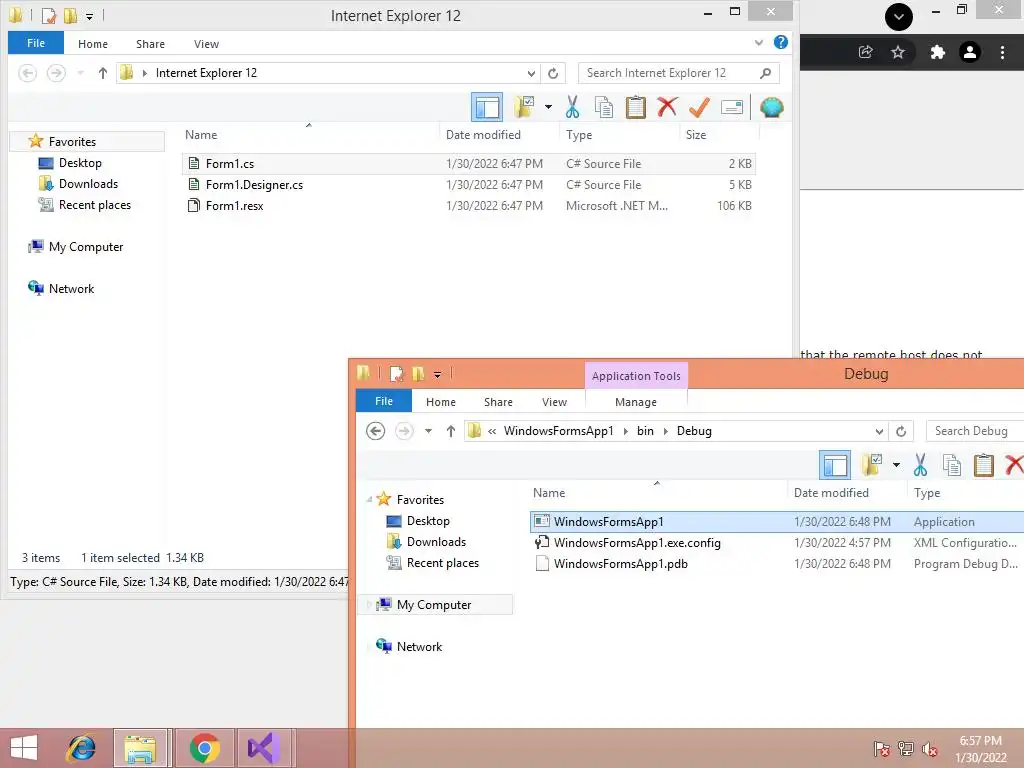Switch to Google Chrome from the taskbar
The height and width of the screenshot is (768, 1024).
204,748
